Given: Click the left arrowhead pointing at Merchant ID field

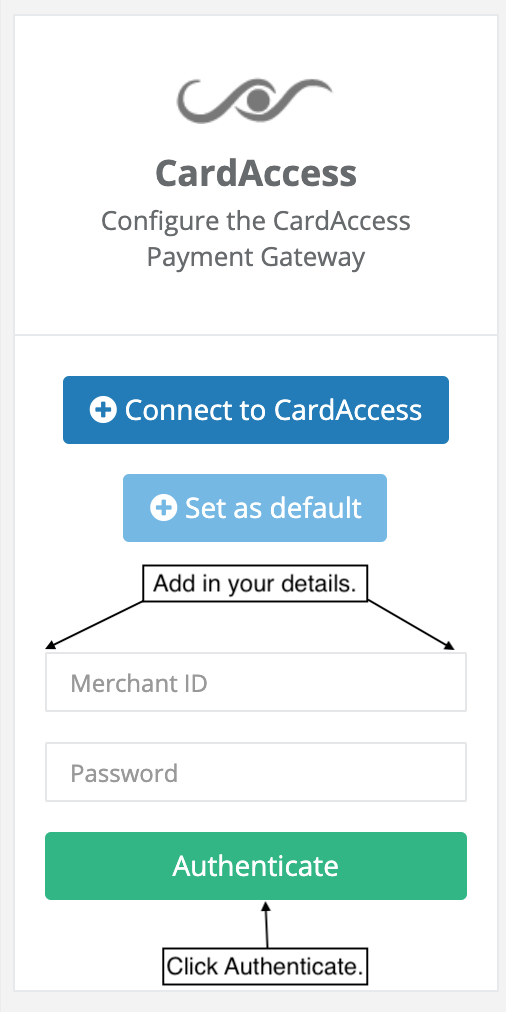Looking at the screenshot, I should 50,644.
